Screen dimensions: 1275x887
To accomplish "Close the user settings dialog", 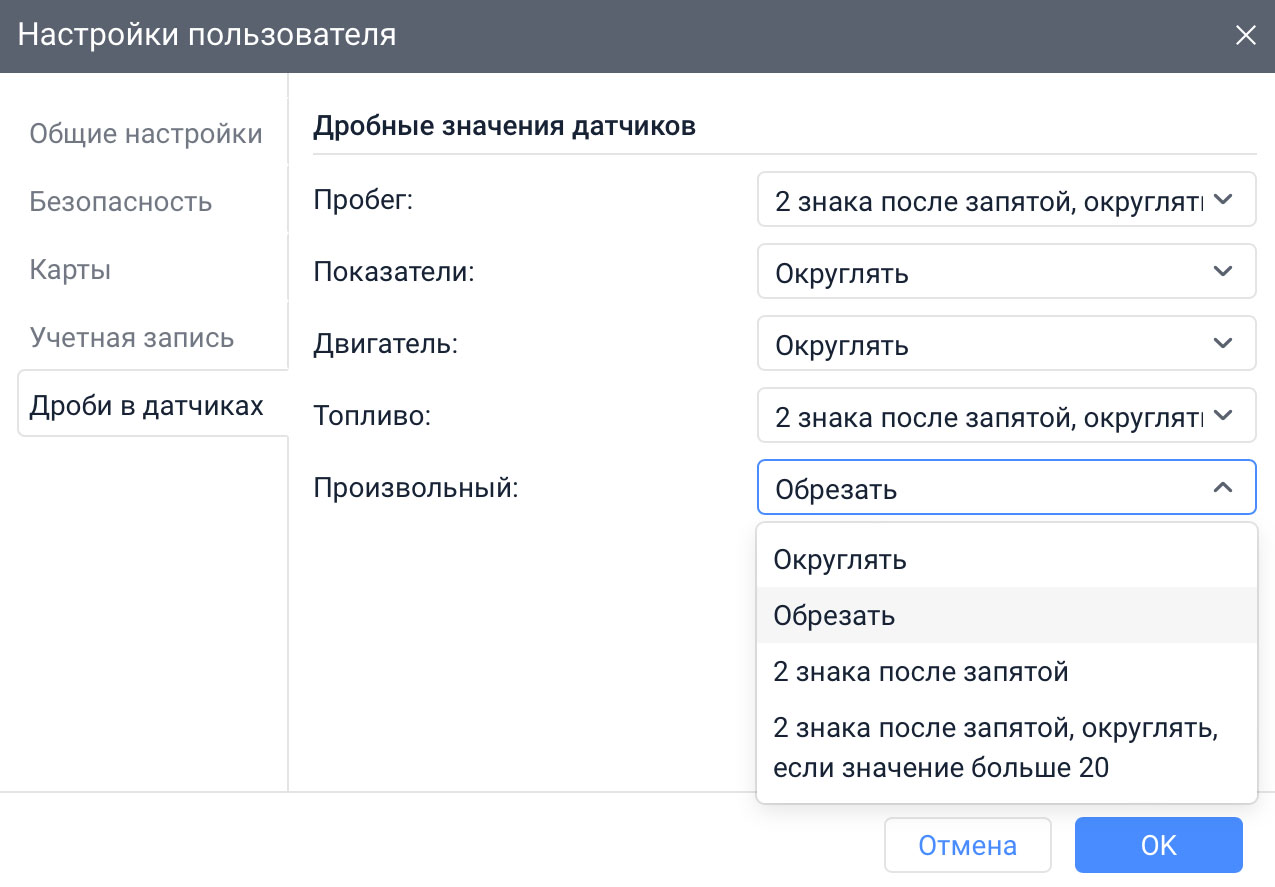I will pyautogui.click(x=1246, y=35).
